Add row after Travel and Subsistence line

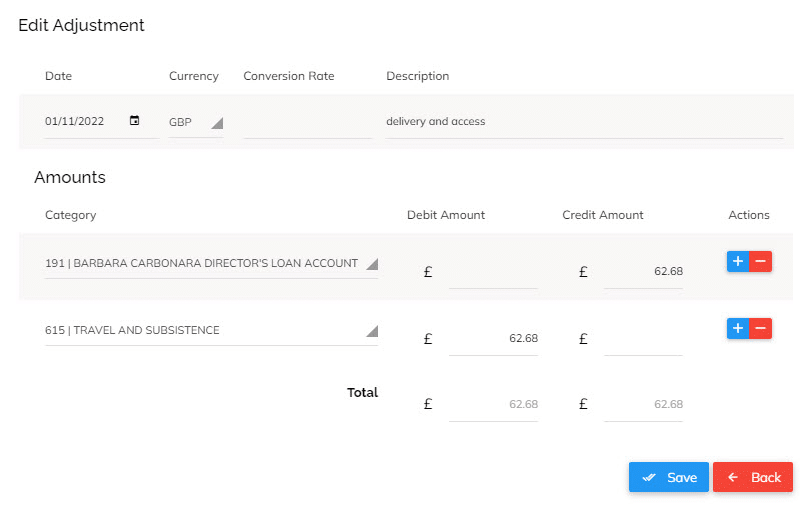click(x=738, y=329)
